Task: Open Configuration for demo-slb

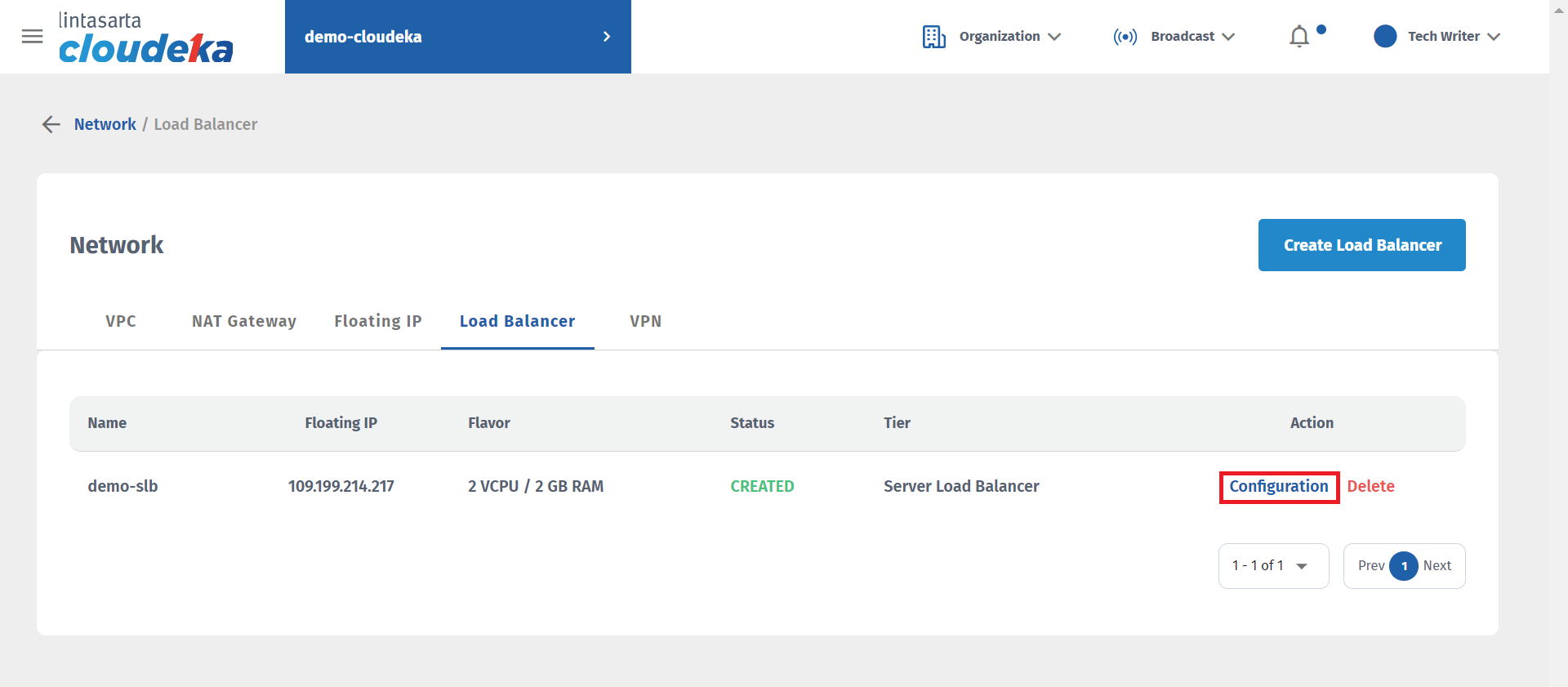Action: pos(1278,487)
